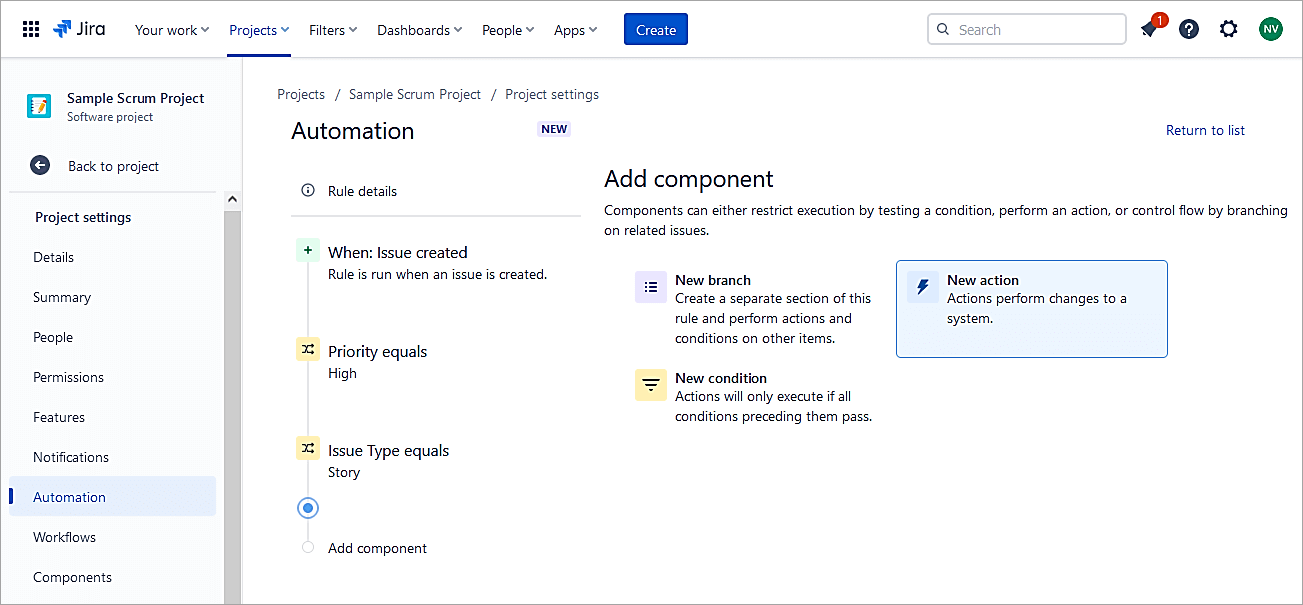Open the notifications bell icon
The image size is (1303, 605).
(x=1149, y=30)
